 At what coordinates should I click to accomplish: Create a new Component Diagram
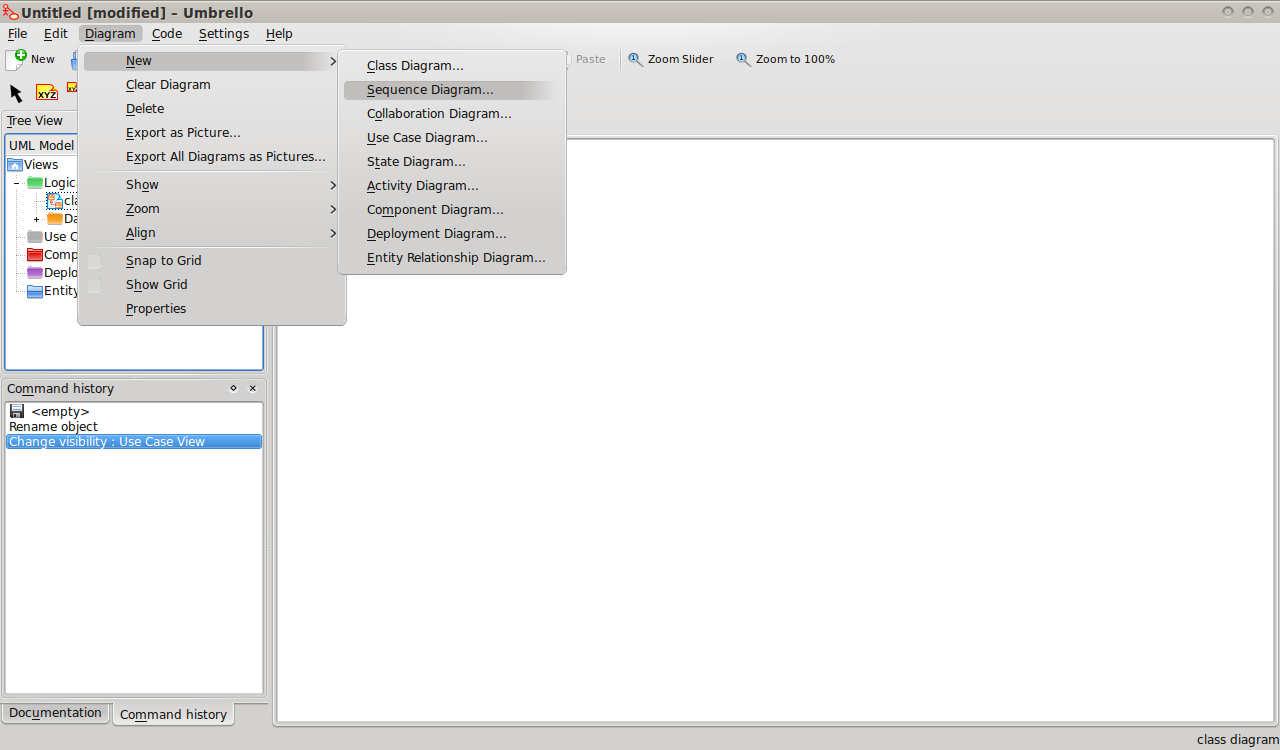tap(452, 210)
